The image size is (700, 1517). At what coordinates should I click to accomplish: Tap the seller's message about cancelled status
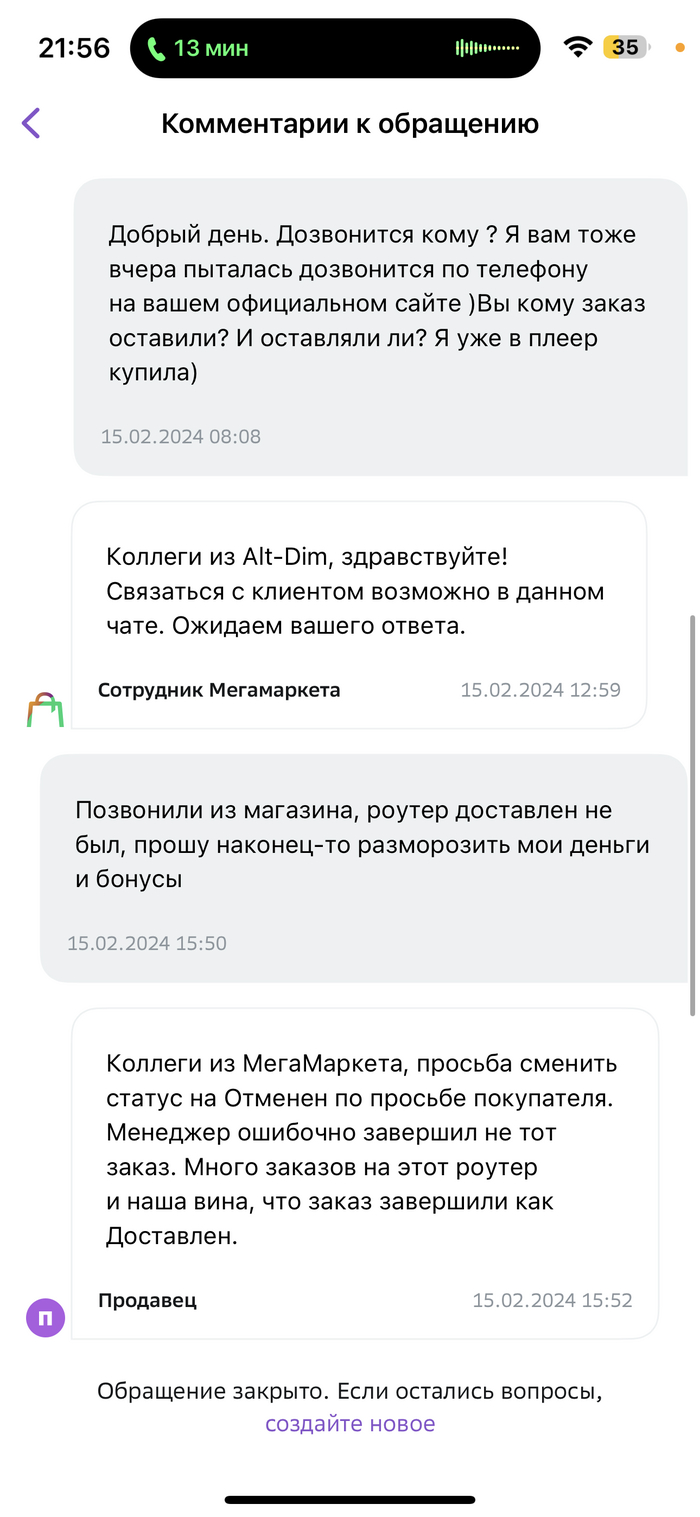[362, 1148]
